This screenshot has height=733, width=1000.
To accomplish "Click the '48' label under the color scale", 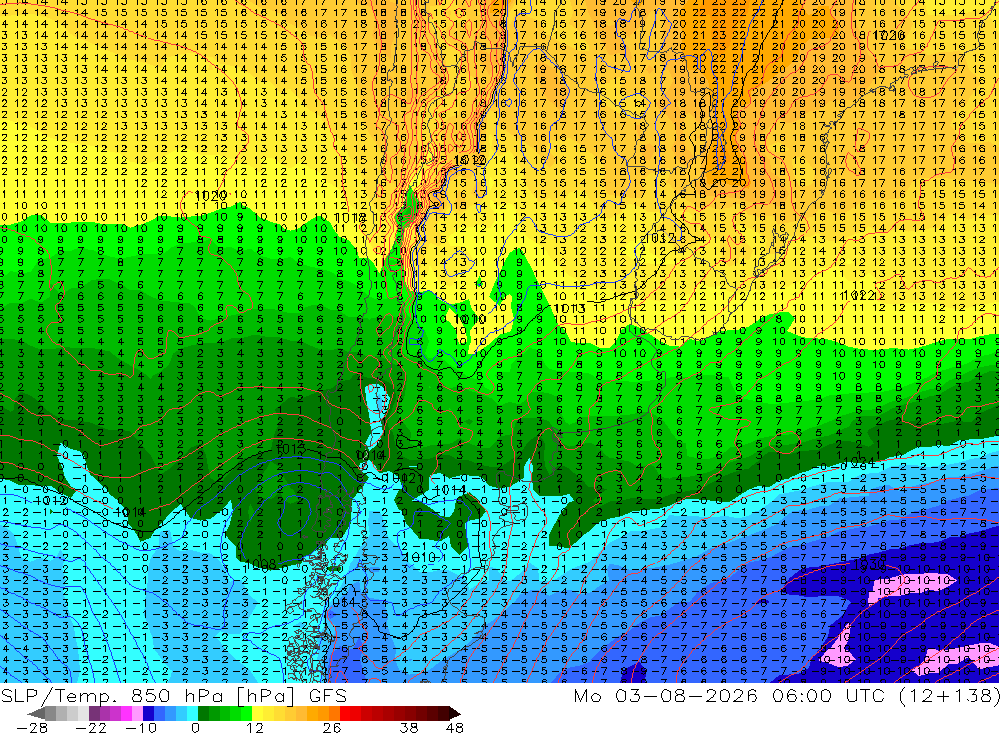I will tap(455, 727).
